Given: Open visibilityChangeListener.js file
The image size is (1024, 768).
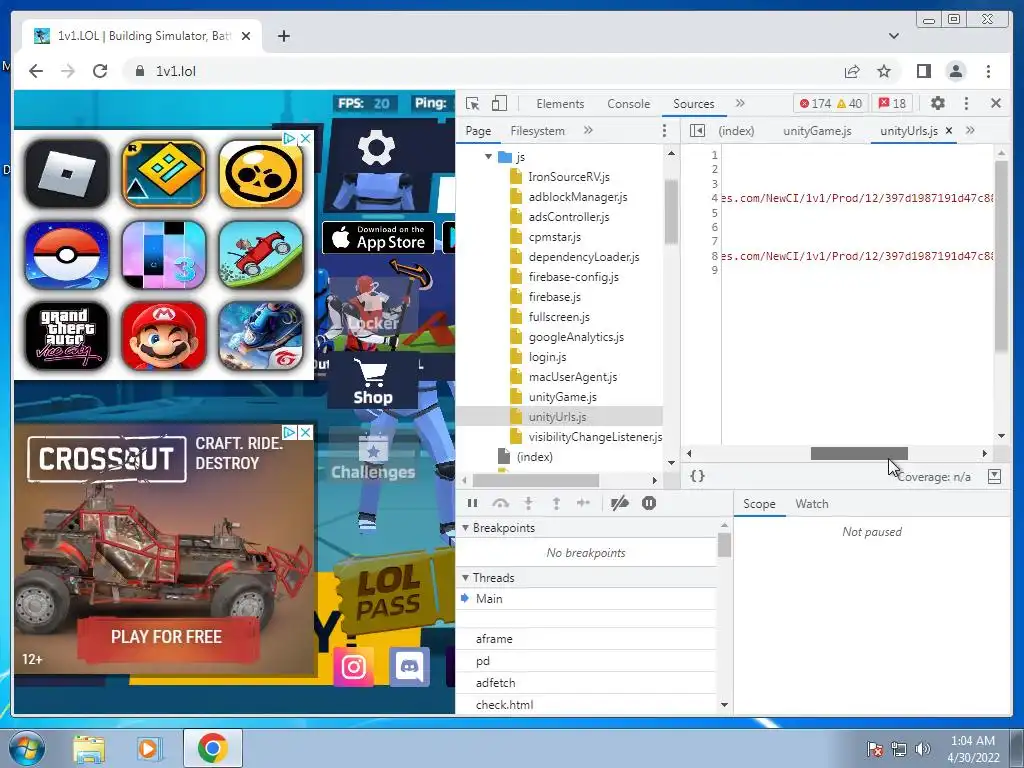Looking at the screenshot, I should (x=595, y=437).
